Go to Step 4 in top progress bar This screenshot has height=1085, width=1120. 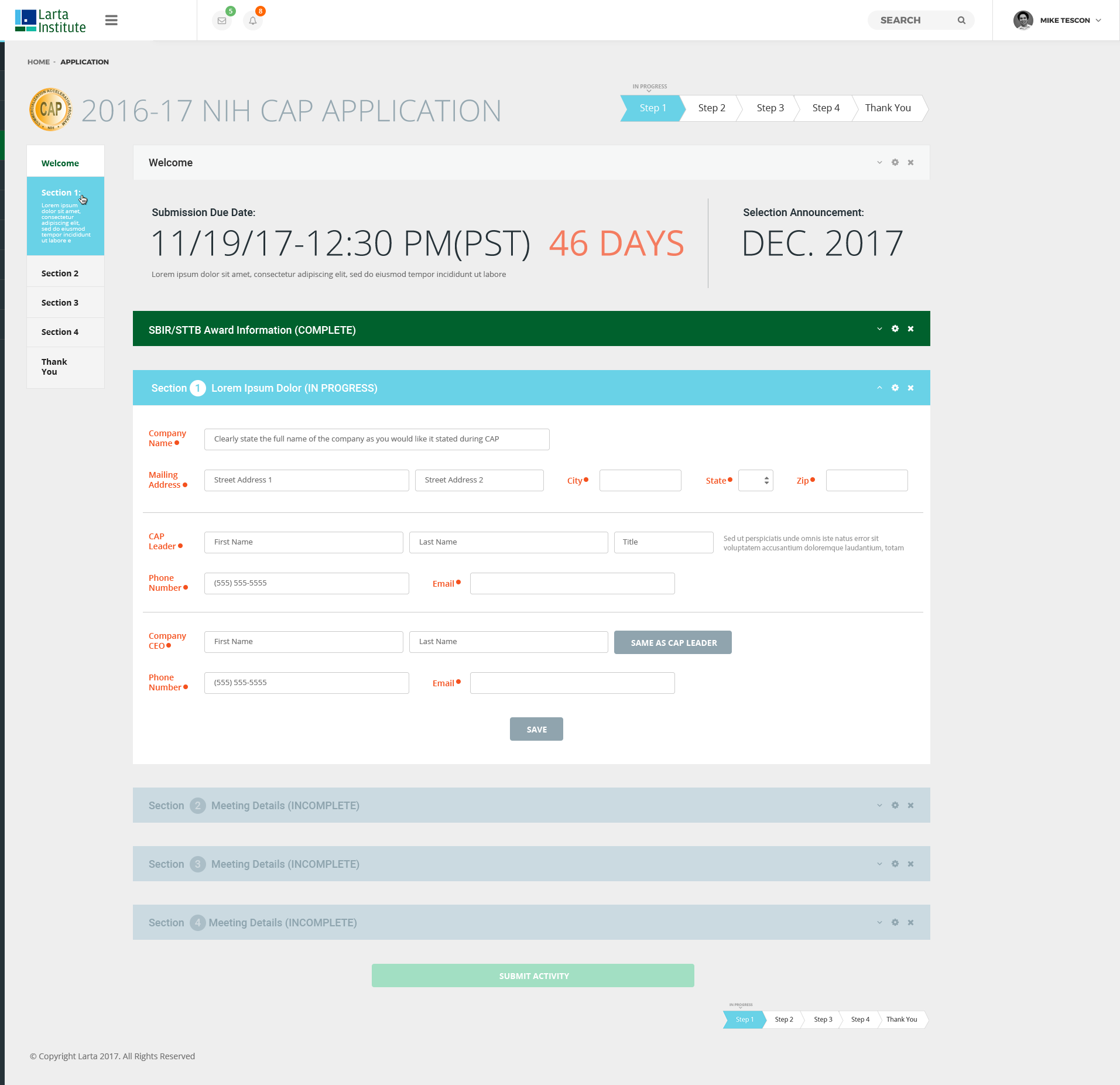[x=826, y=108]
